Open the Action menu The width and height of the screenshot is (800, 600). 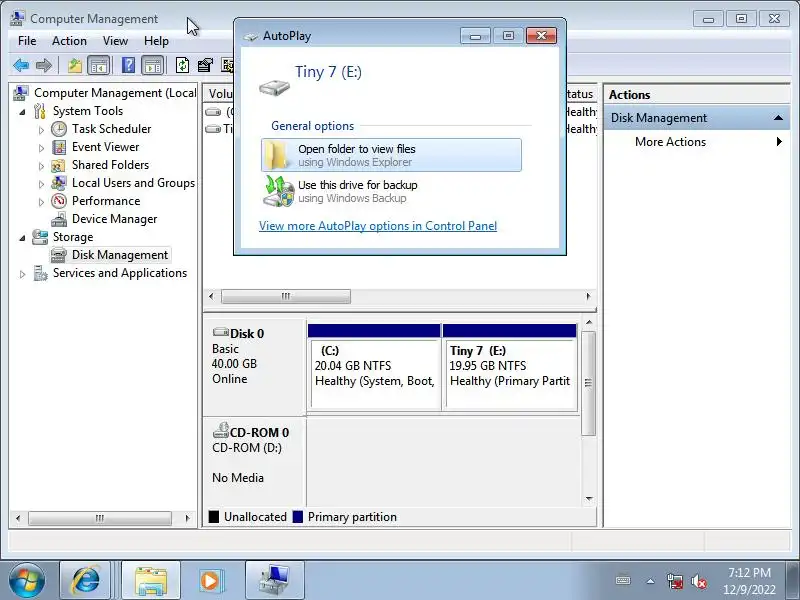[x=69, y=41]
